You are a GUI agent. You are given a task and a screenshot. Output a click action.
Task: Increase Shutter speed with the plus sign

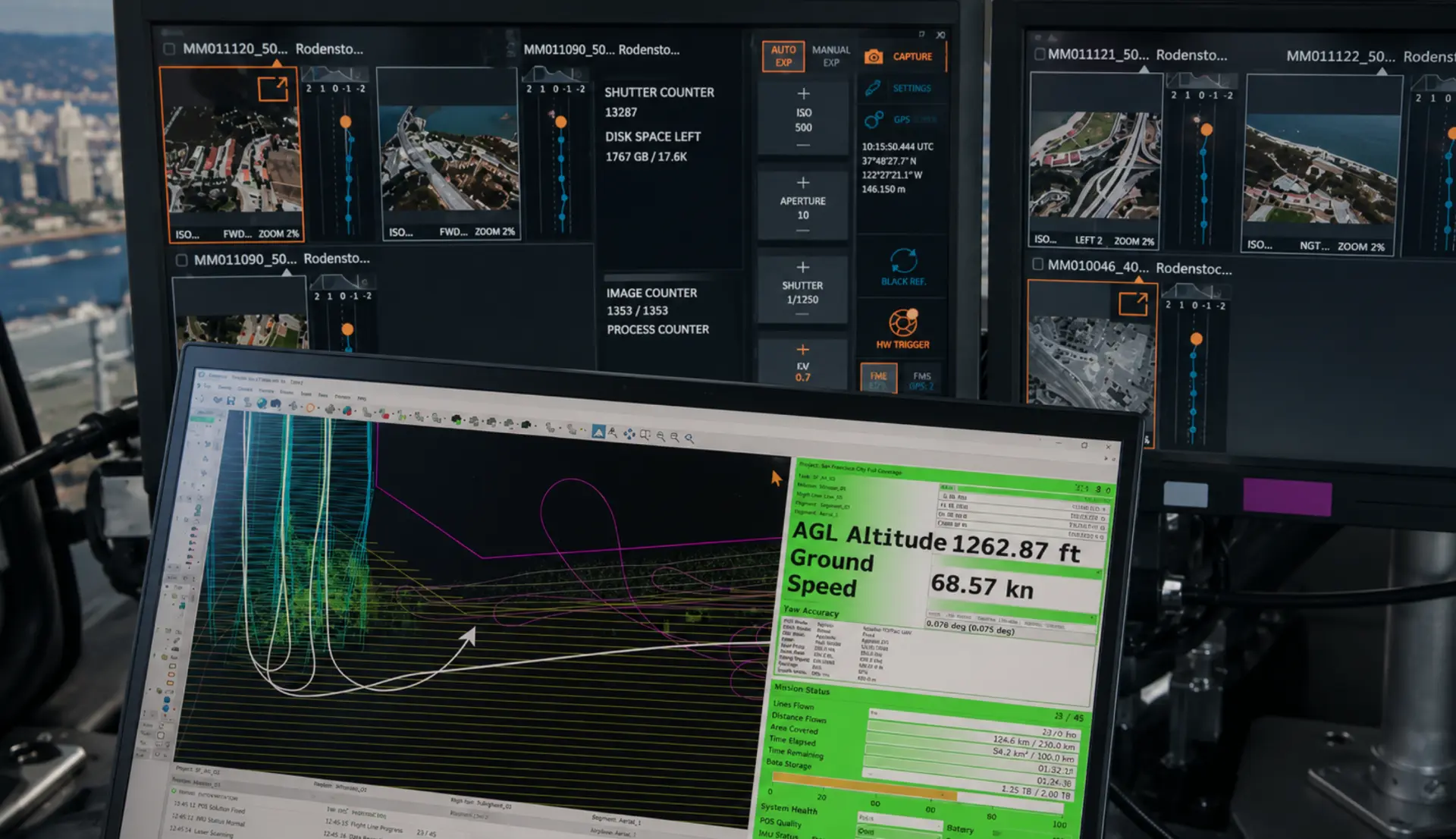[803, 267]
